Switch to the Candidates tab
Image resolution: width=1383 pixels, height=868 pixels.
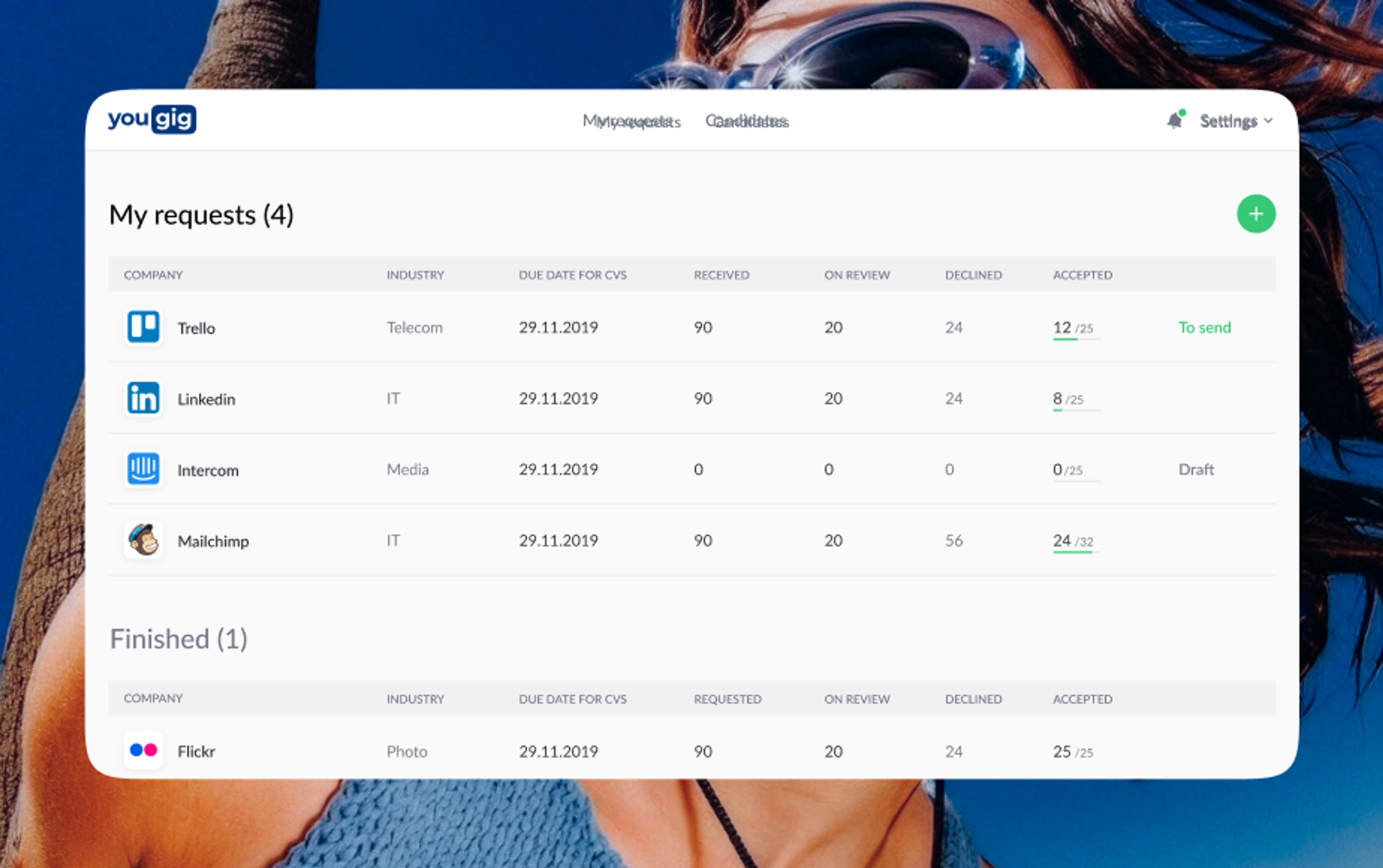[747, 121]
